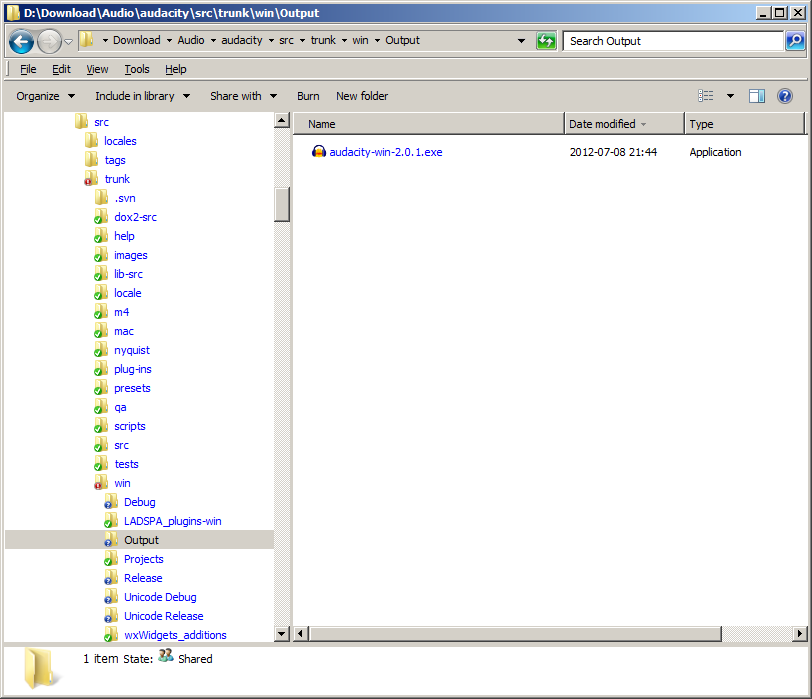Select the Debug folder in tree
812x699 pixels.
point(140,502)
